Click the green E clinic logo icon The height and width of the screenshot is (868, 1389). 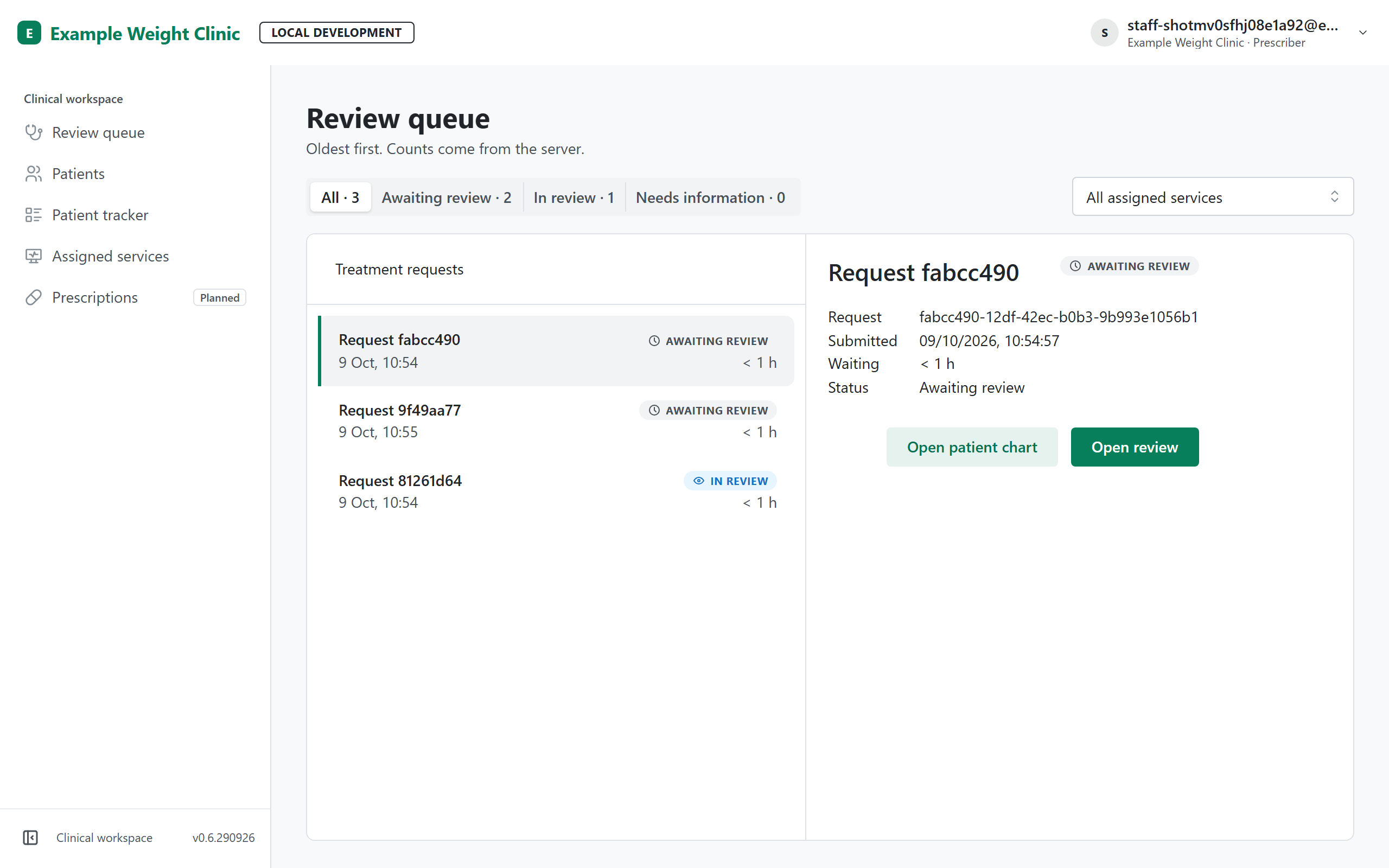pyautogui.click(x=29, y=33)
